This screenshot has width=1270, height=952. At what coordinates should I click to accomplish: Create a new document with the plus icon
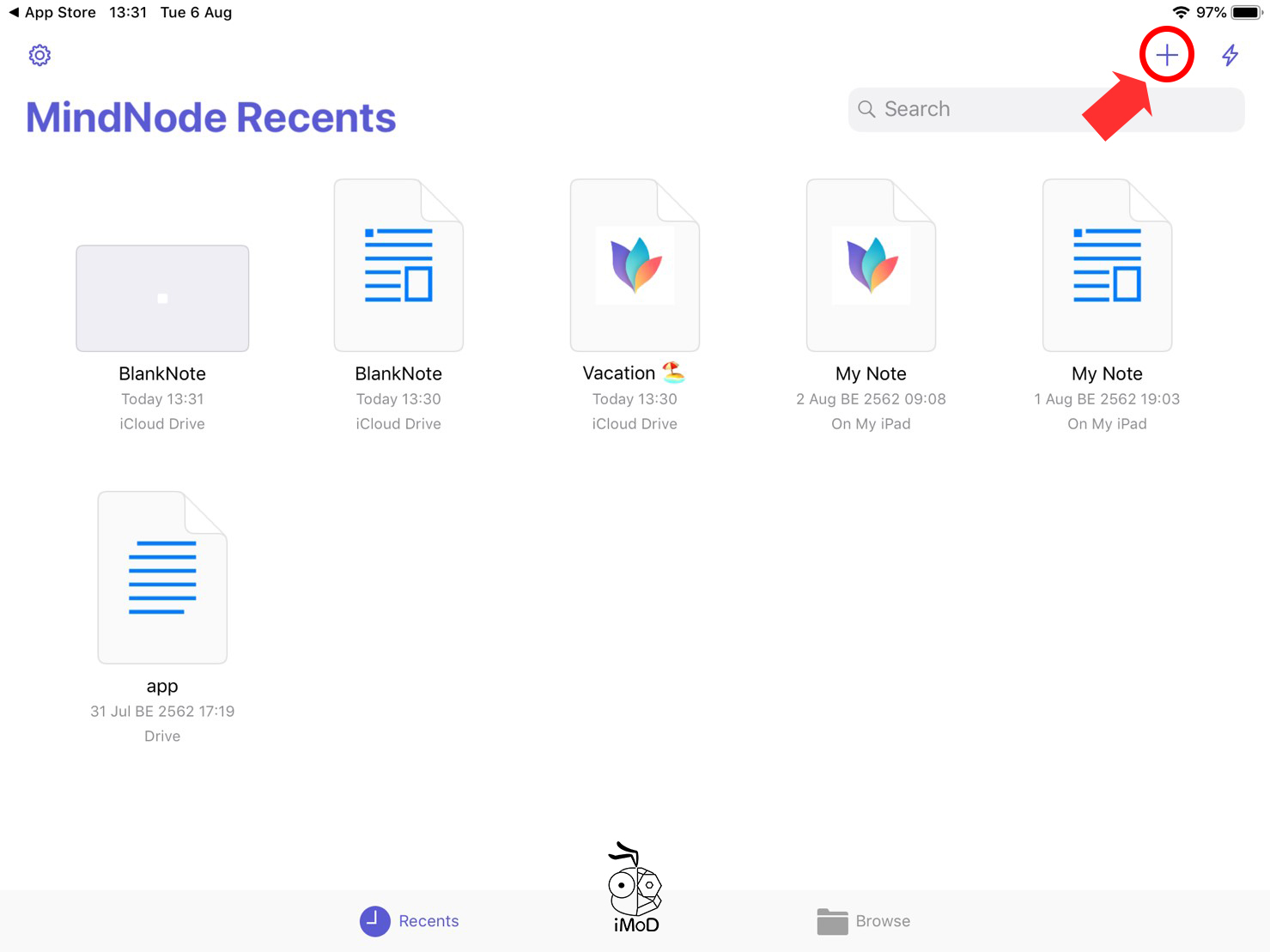tap(1166, 56)
